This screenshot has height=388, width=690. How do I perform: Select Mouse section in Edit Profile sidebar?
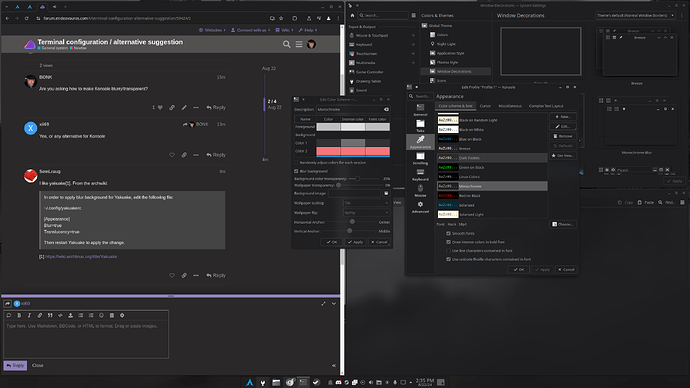coord(420,190)
